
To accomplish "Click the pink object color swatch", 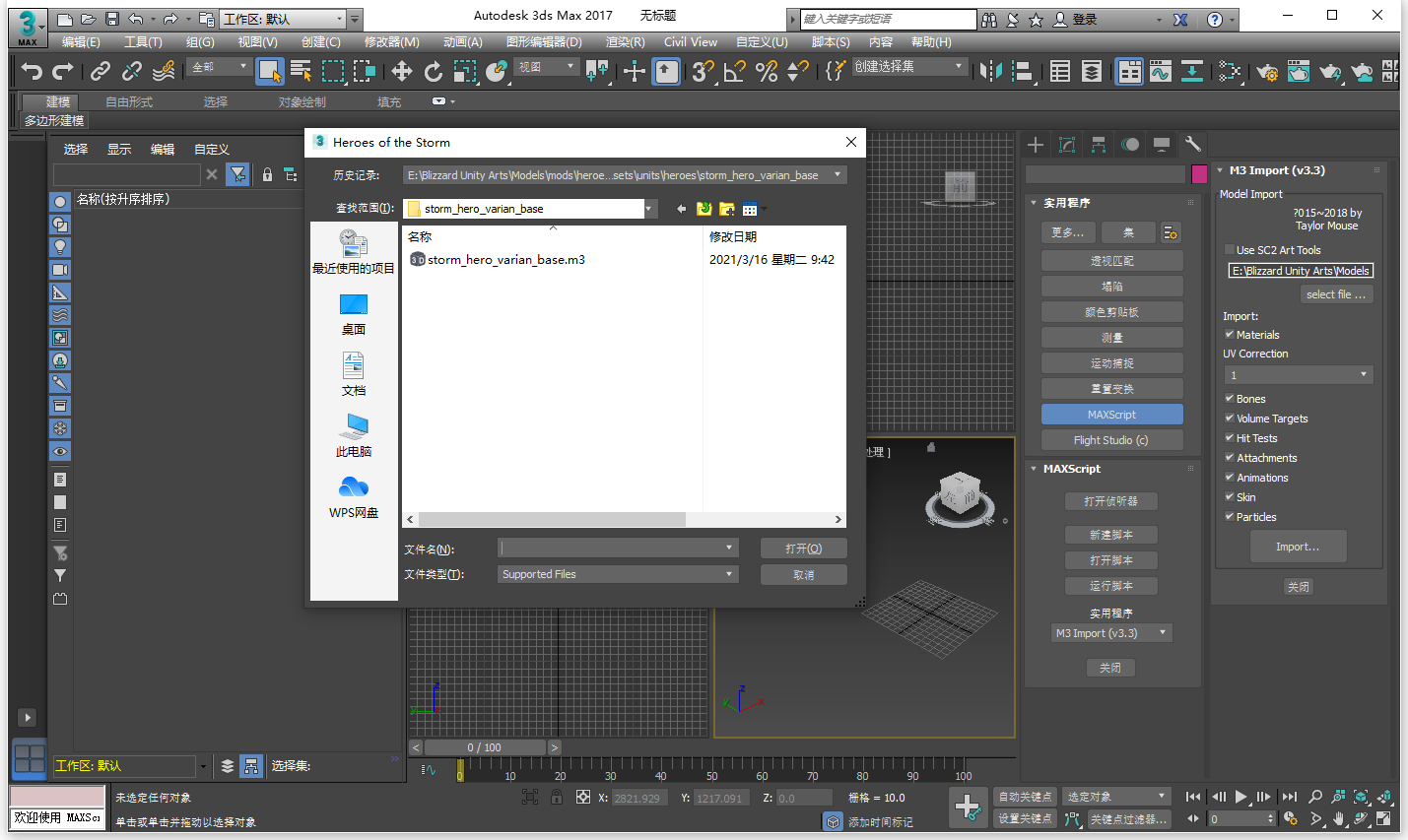I will point(1199,174).
